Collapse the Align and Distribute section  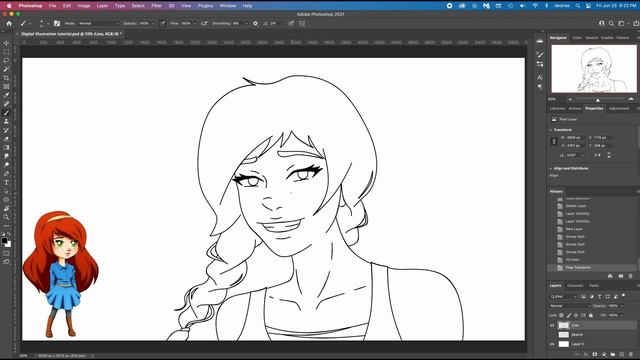(x=551, y=168)
